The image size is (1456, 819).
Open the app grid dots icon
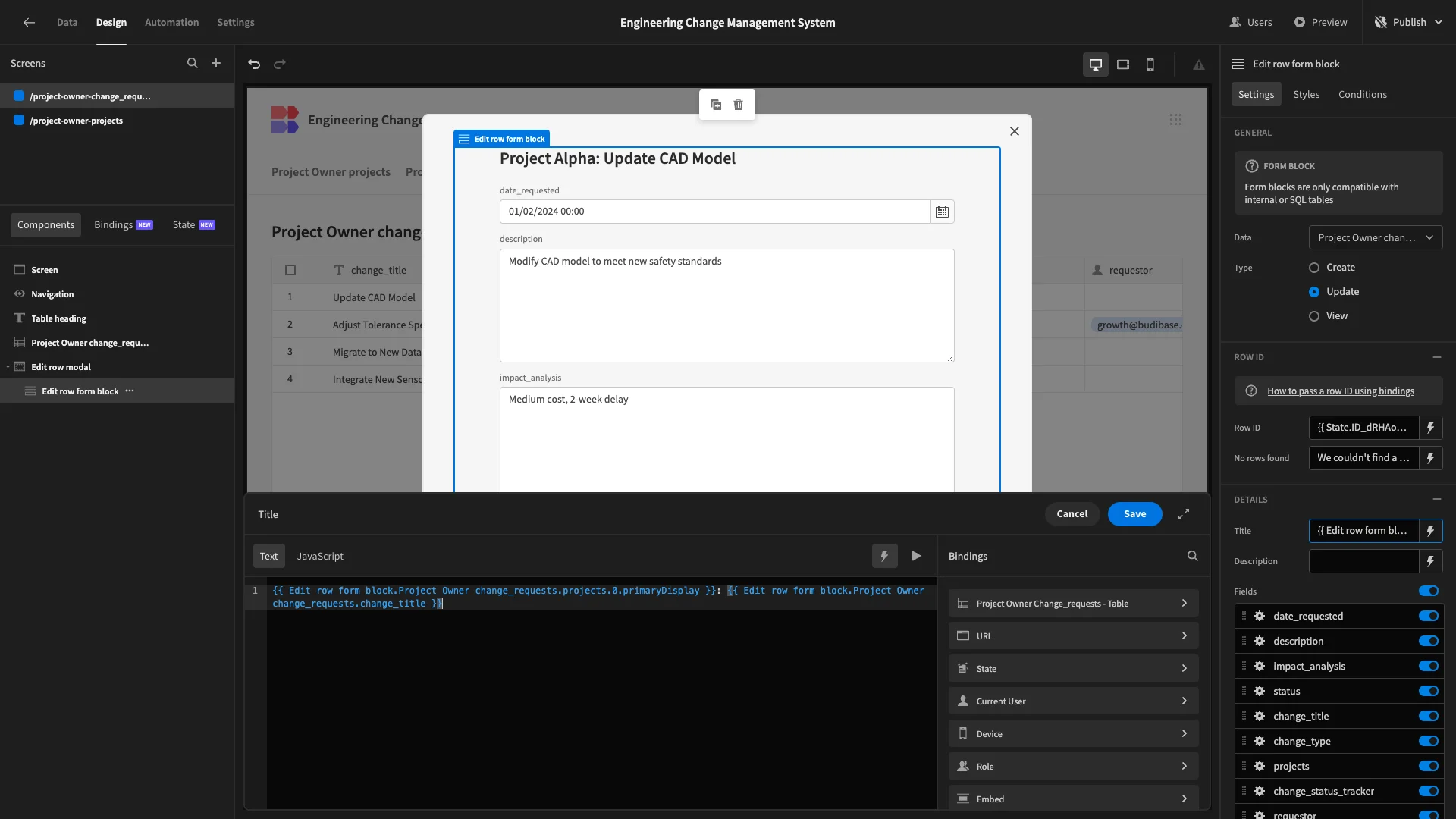(x=1175, y=120)
